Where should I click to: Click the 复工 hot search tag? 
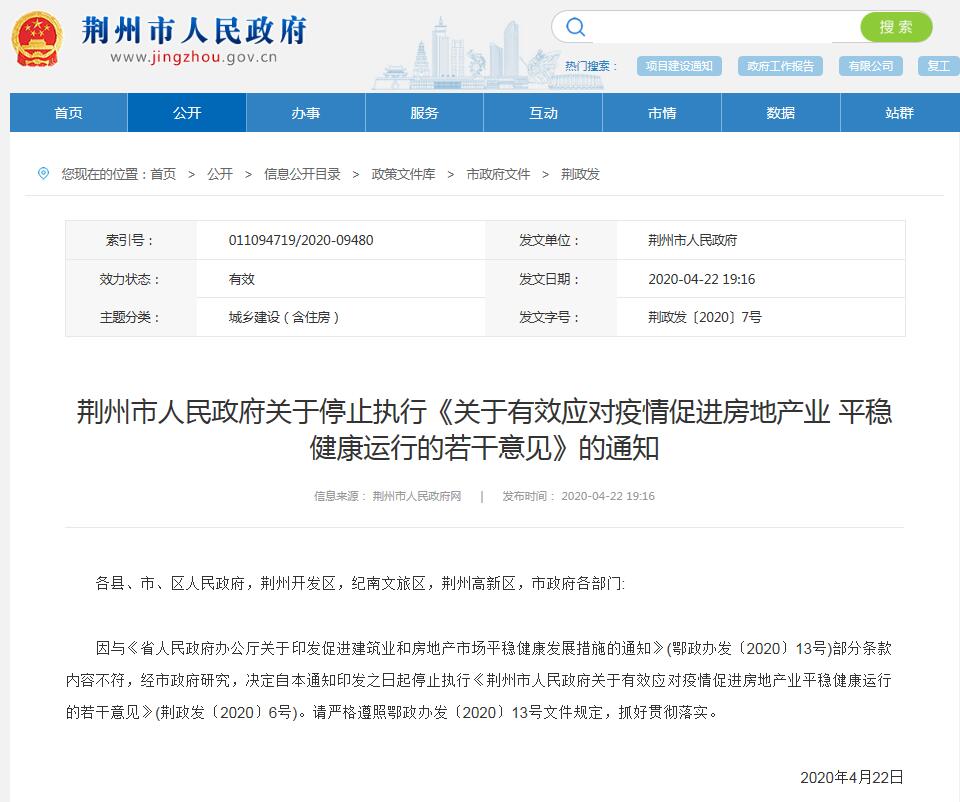click(938, 65)
